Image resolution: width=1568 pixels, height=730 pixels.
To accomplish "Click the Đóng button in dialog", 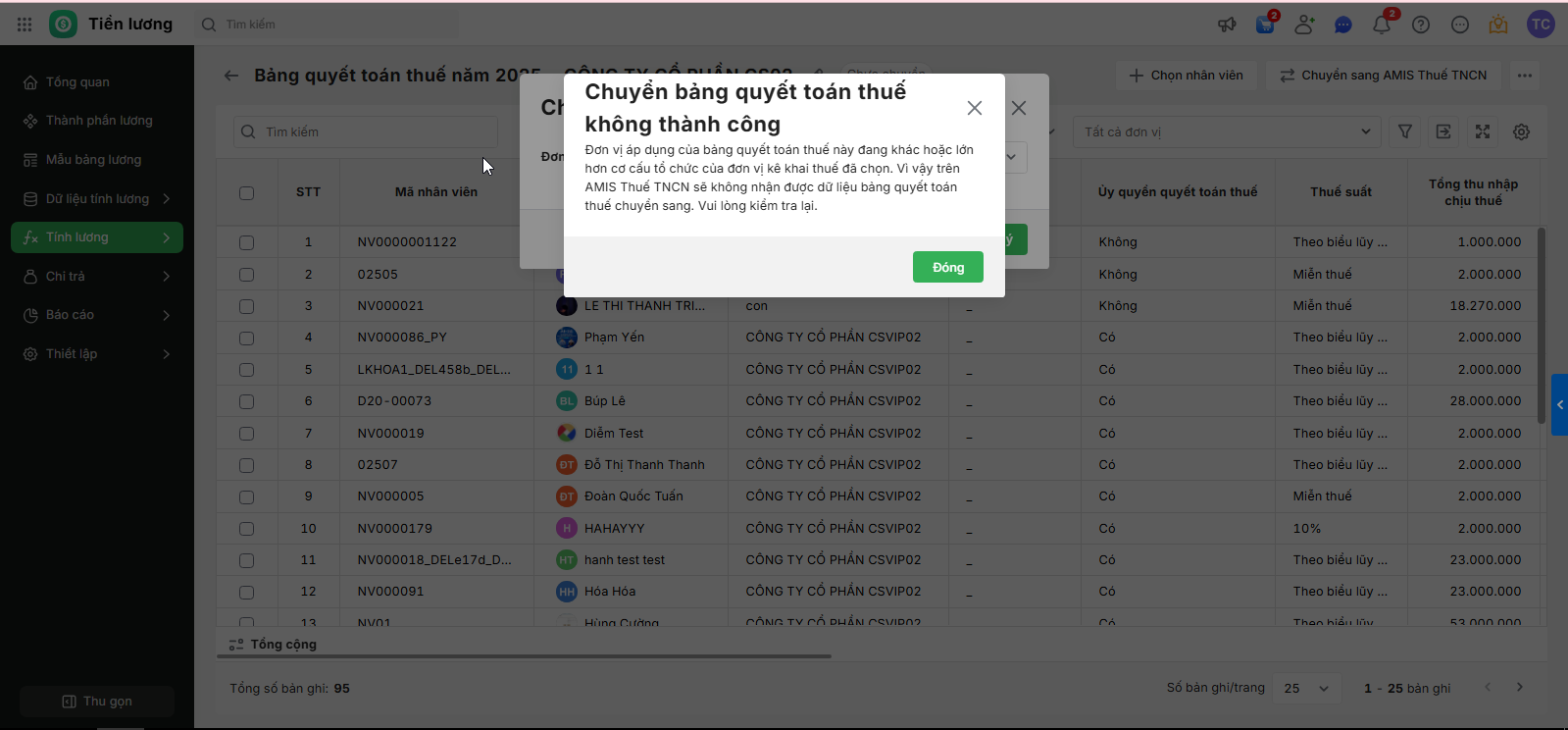I will click(x=947, y=267).
